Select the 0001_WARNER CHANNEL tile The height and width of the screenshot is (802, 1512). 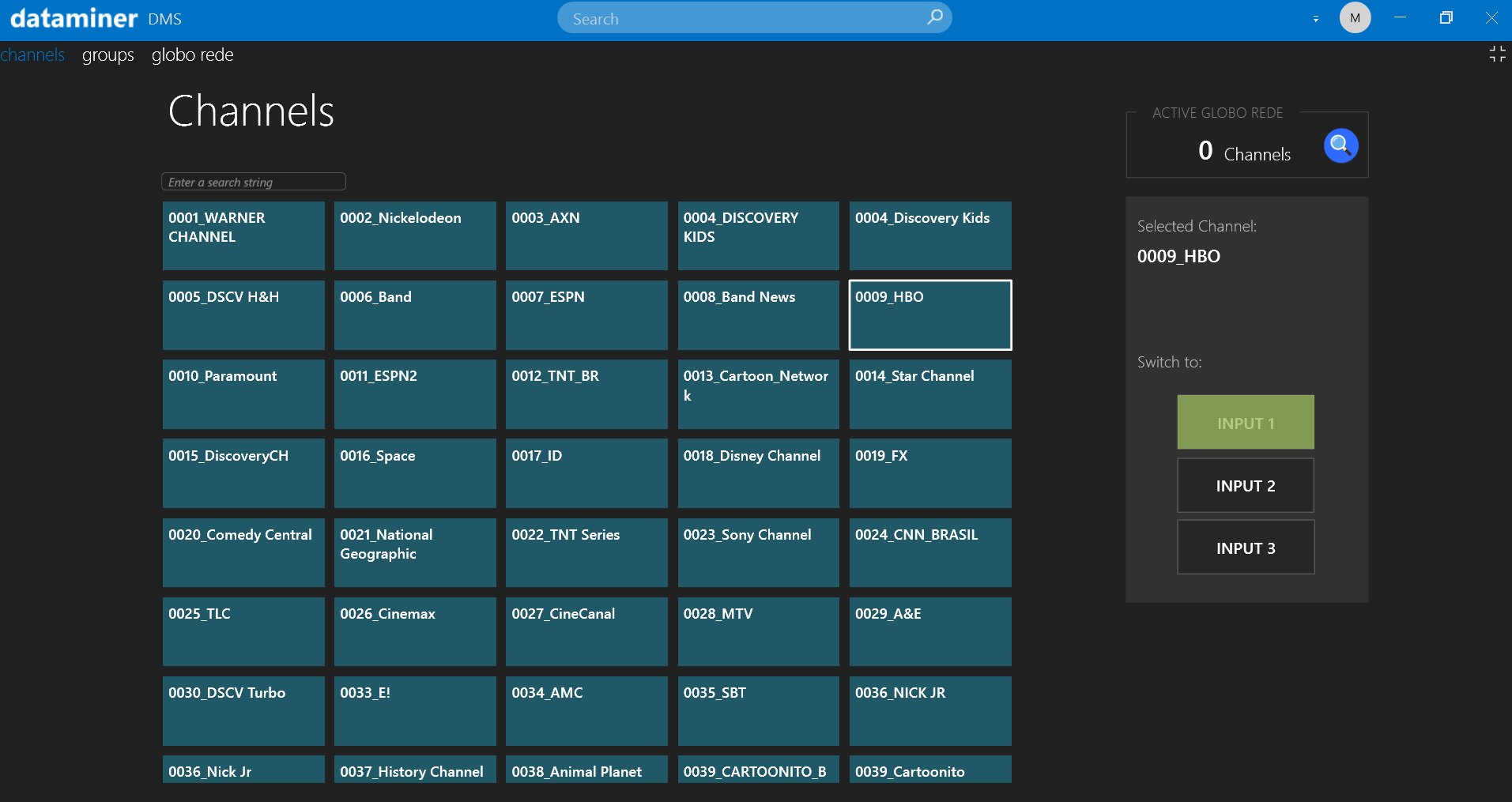(x=243, y=235)
